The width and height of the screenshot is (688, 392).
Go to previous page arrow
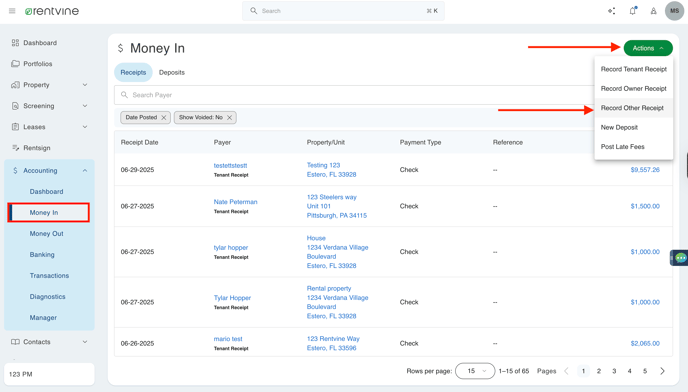point(566,371)
